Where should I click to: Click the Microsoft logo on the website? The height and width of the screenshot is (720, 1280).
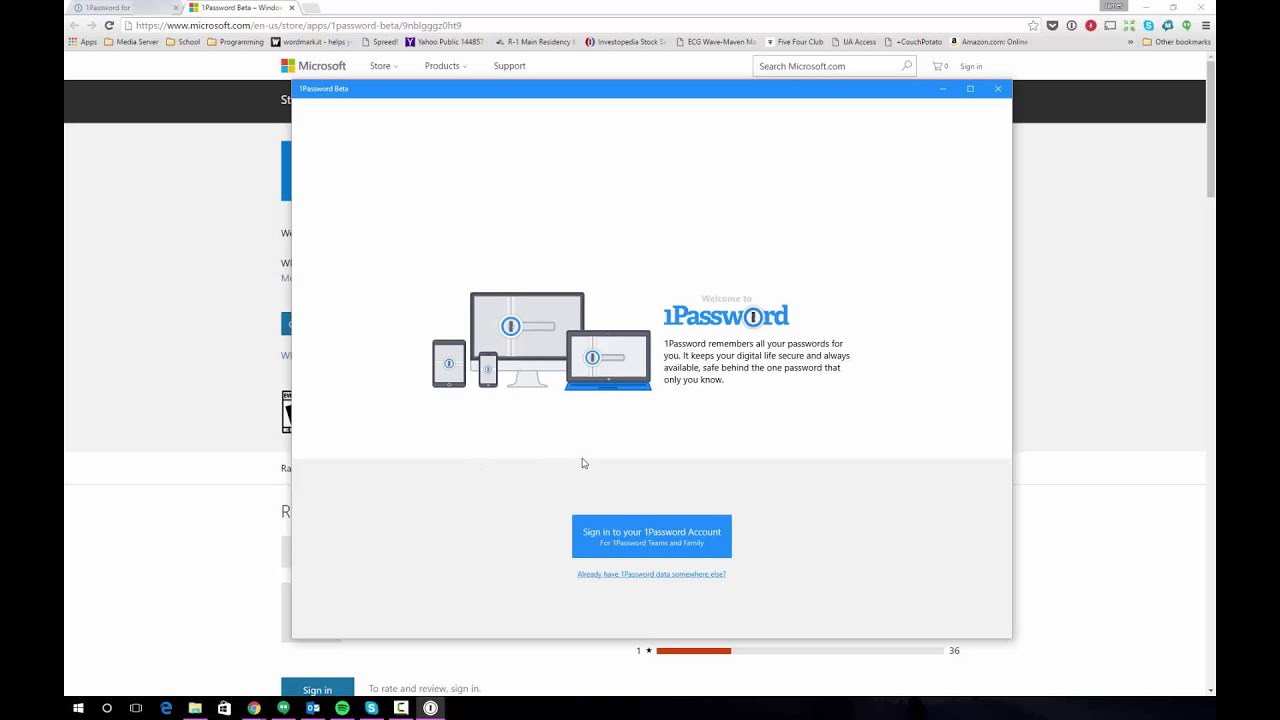pos(313,66)
